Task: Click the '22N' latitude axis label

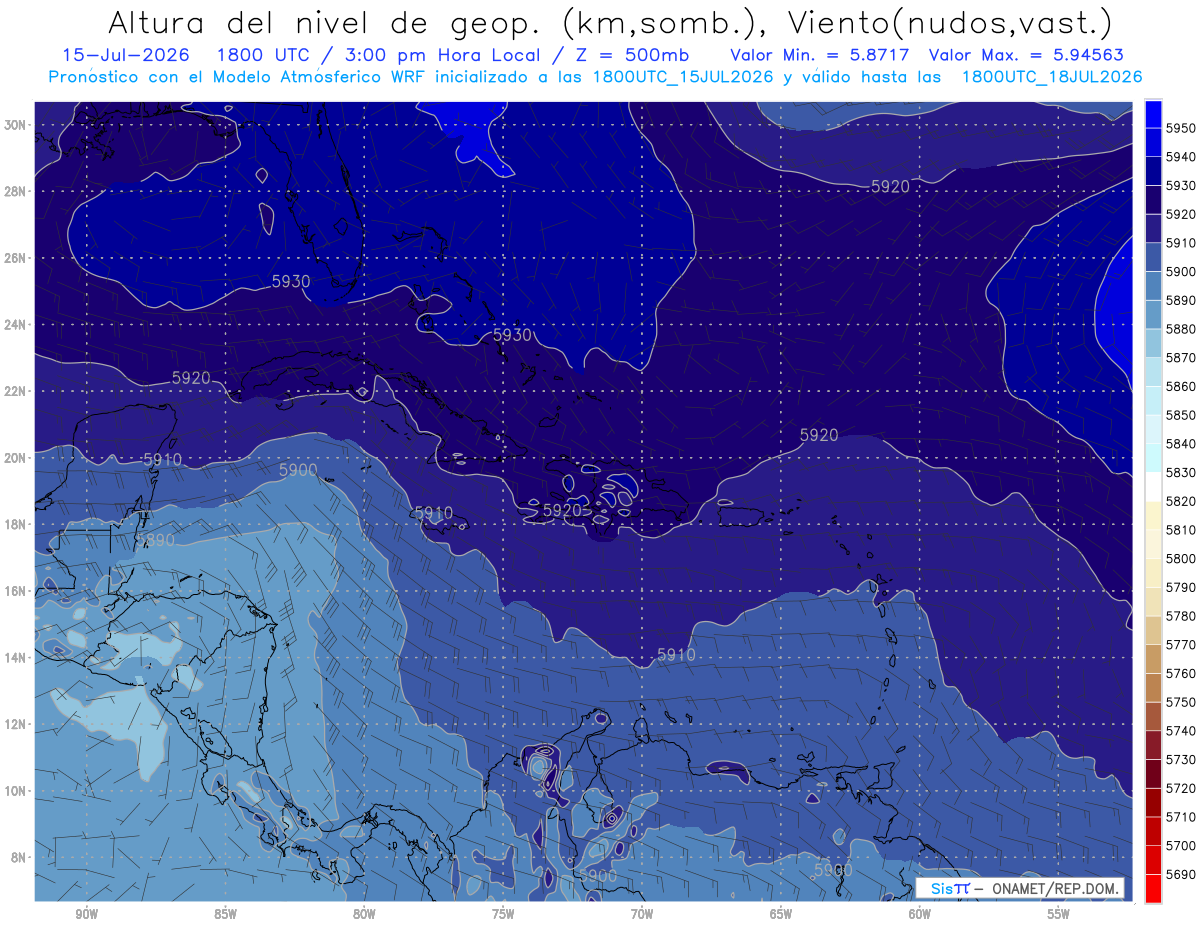Action: point(15,391)
